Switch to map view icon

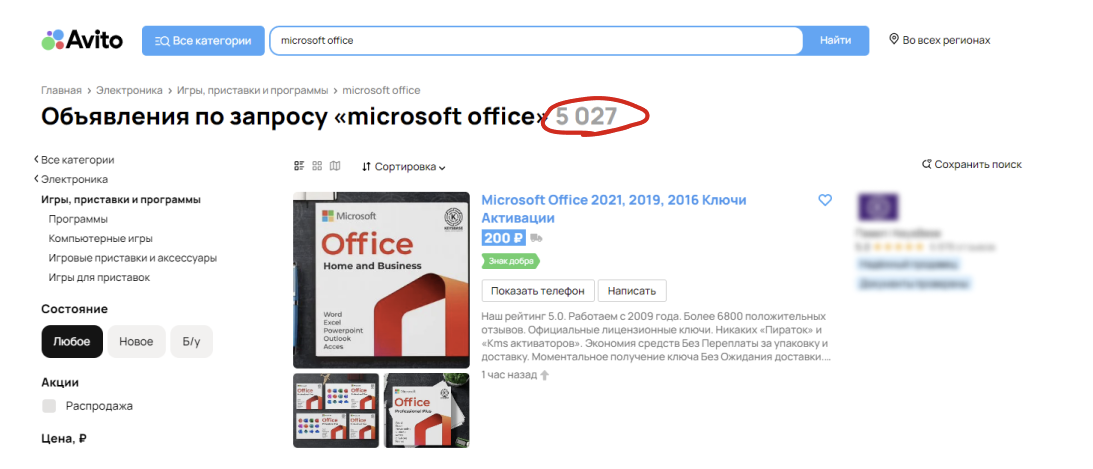coord(335,166)
